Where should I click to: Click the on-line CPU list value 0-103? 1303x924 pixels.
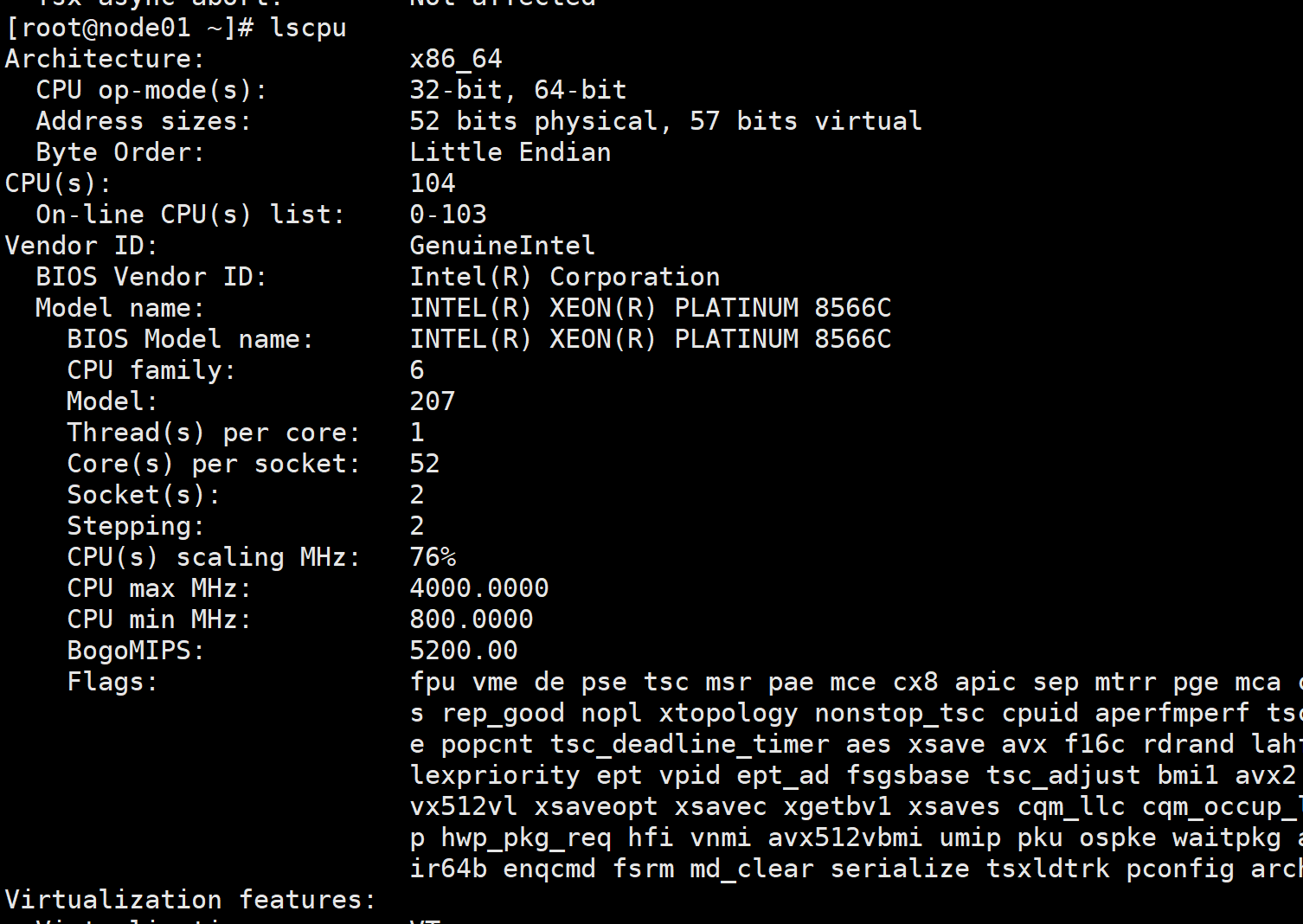tap(447, 215)
